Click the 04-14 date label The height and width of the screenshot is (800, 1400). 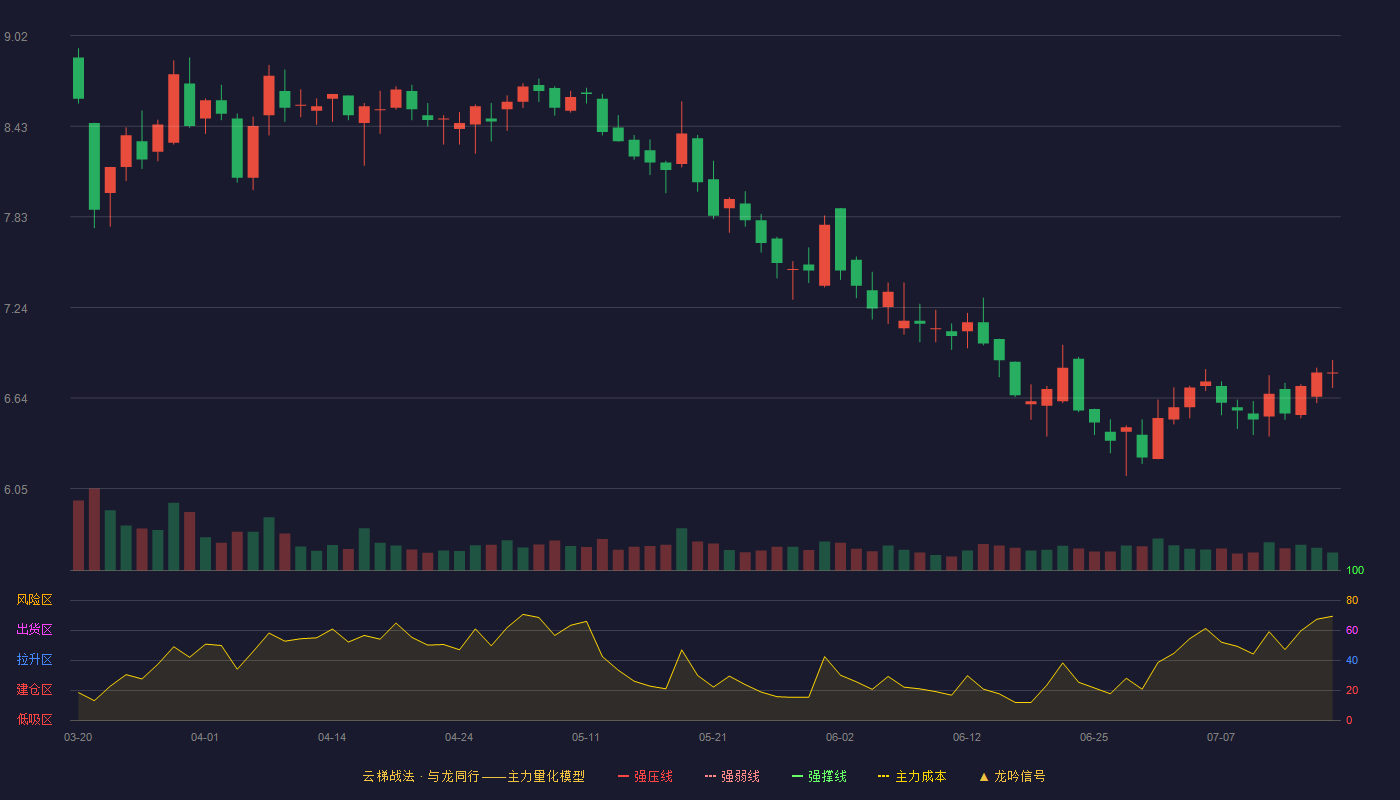[332, 737]
